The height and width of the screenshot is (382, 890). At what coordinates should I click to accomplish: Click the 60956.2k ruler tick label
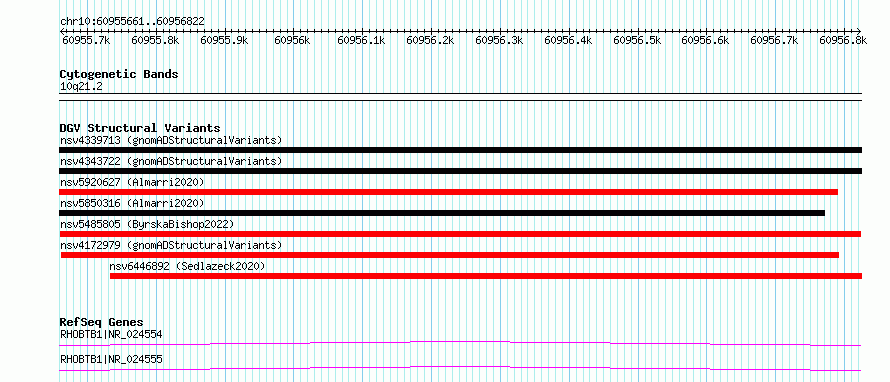(430, 40)
